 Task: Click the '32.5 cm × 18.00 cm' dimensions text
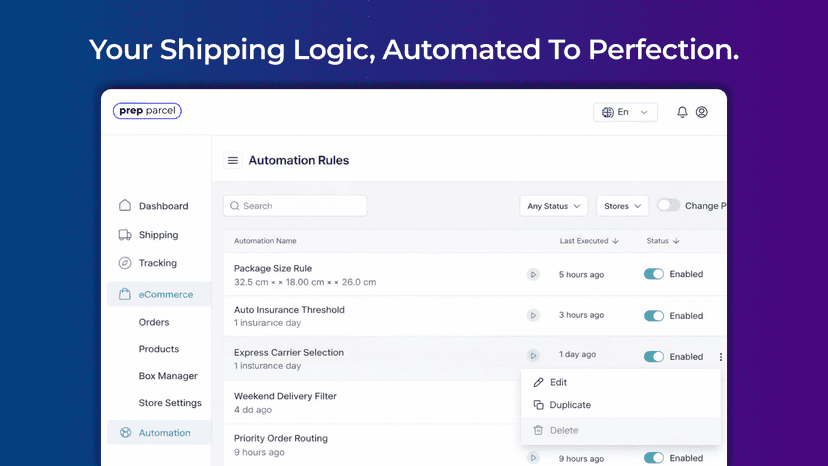pos(305,282)
